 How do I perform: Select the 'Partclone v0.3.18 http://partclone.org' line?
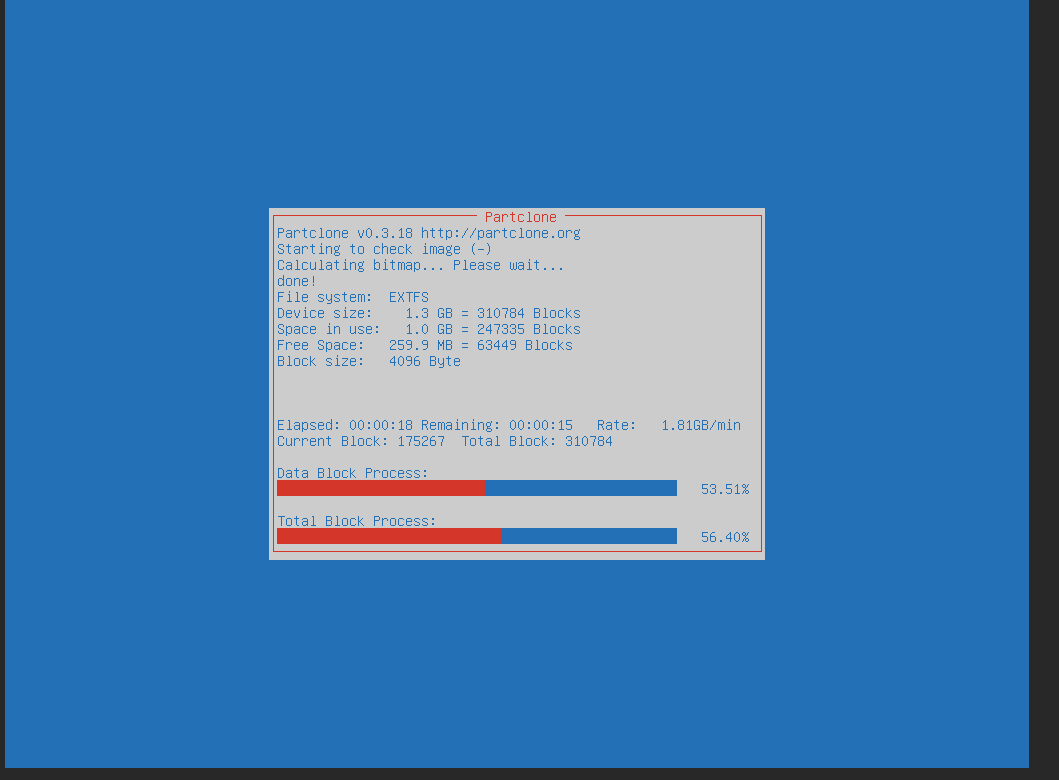[x=428, y=233]
